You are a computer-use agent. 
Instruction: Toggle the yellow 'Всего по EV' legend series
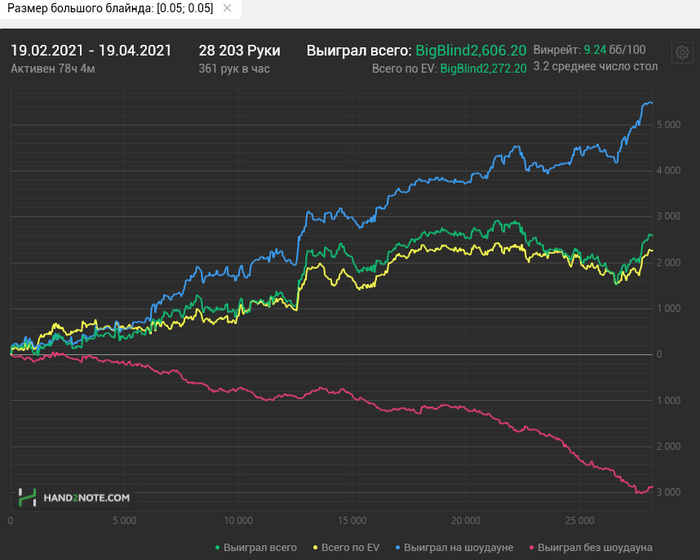pos(346,547)
